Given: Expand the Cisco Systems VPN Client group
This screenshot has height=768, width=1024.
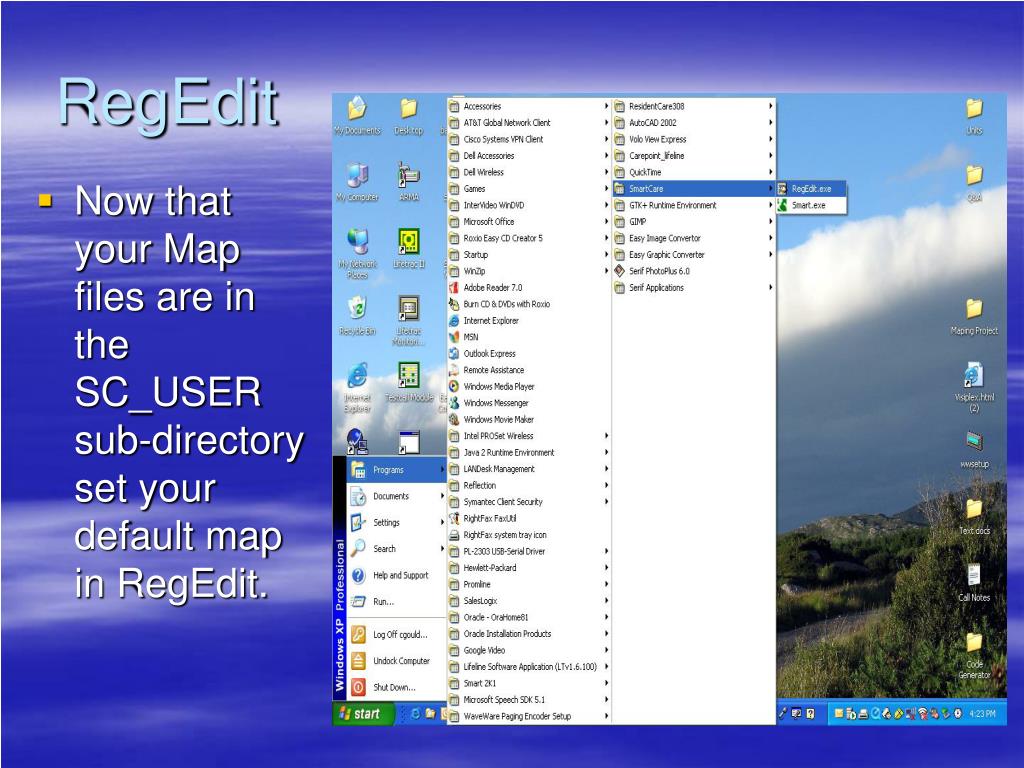Looking at the screenshot, I should (529, 139).
